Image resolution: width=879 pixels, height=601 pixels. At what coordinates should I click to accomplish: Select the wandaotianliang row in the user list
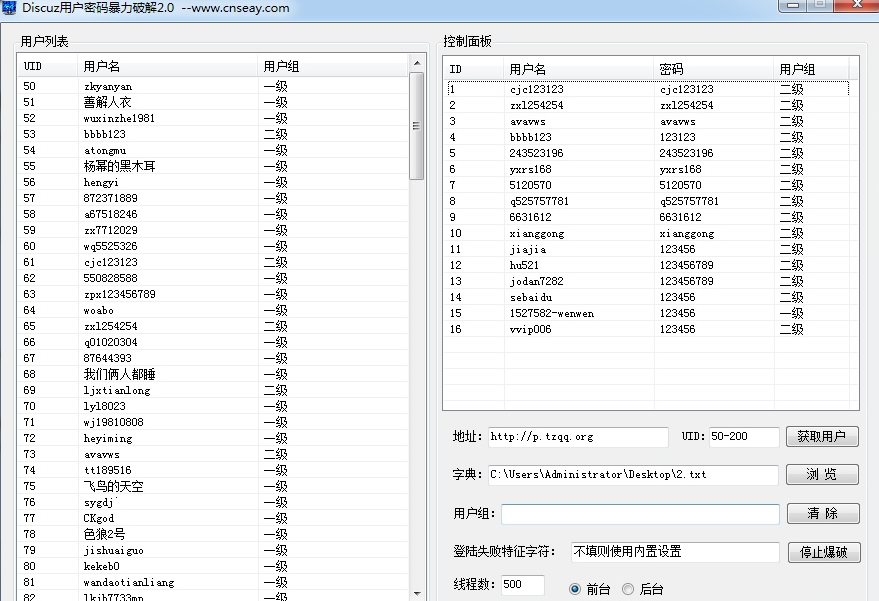(213, 582)
